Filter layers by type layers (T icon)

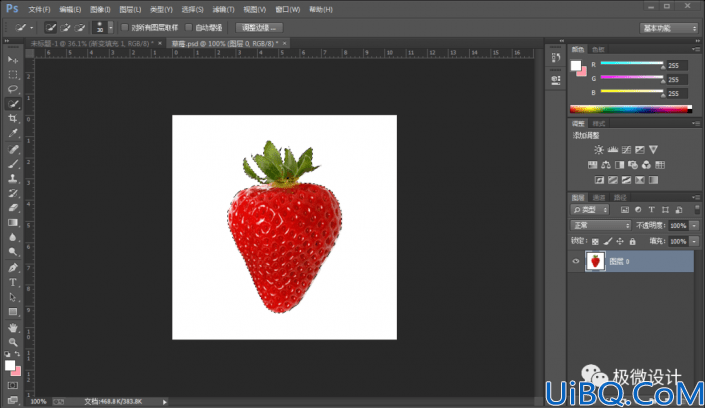coord(651,210)
